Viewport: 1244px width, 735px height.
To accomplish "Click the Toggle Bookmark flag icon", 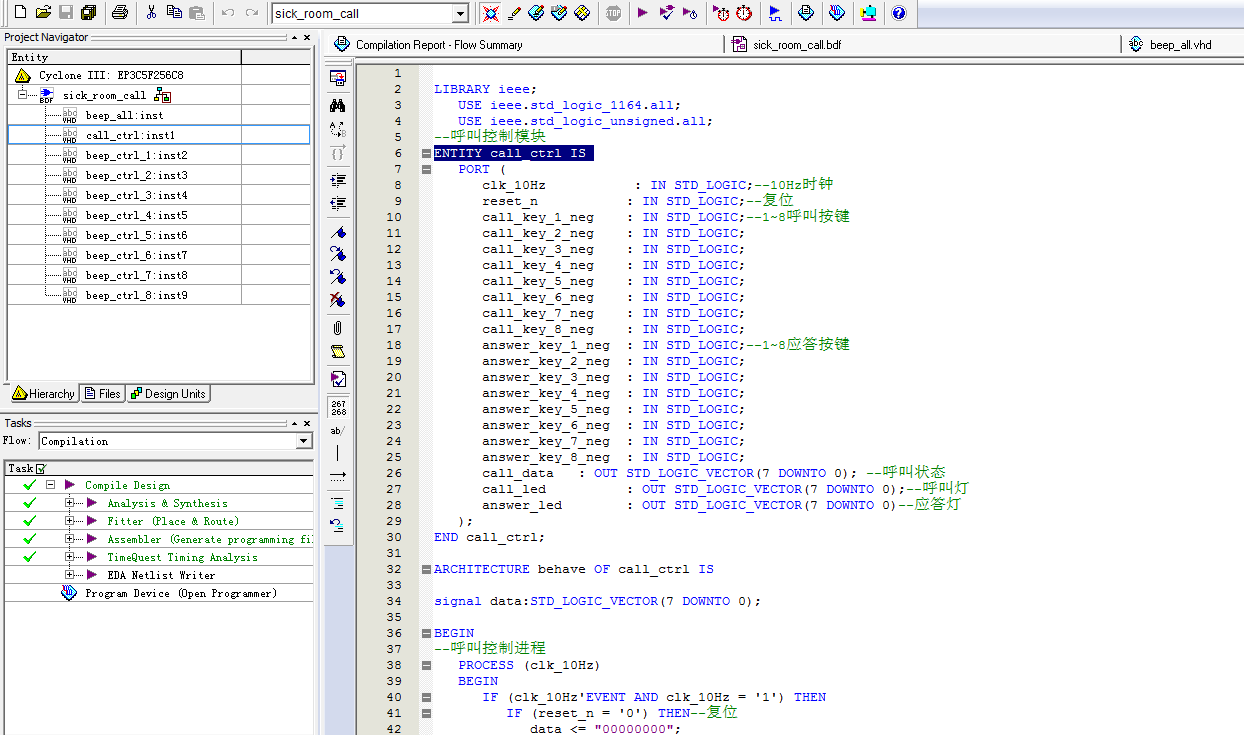I will pyautogui.click(x=338, y=232).
